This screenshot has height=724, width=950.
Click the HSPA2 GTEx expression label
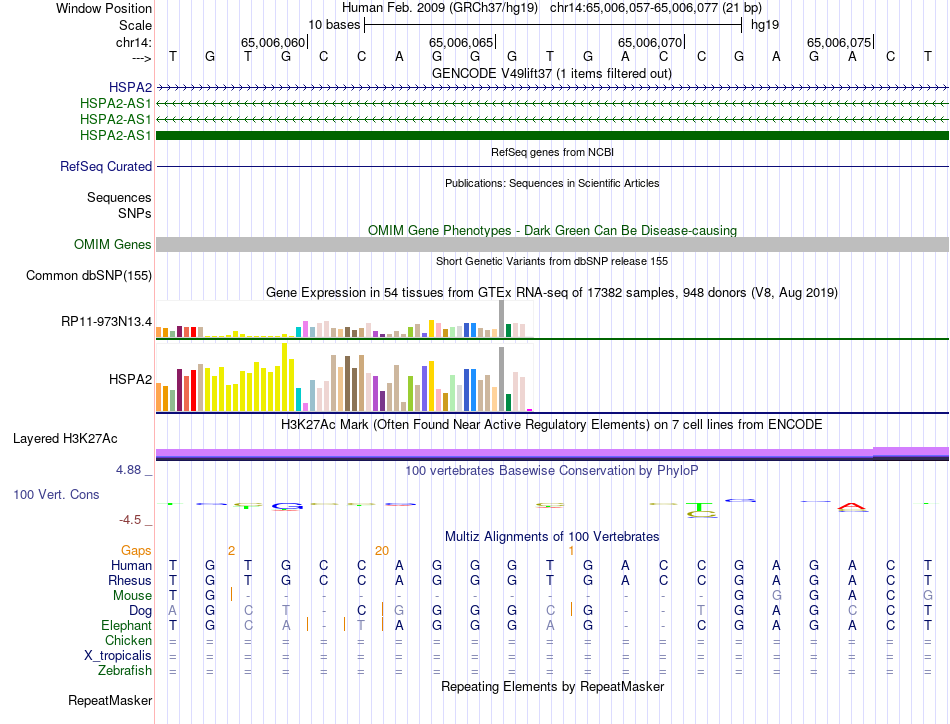(x=130, y=379)
